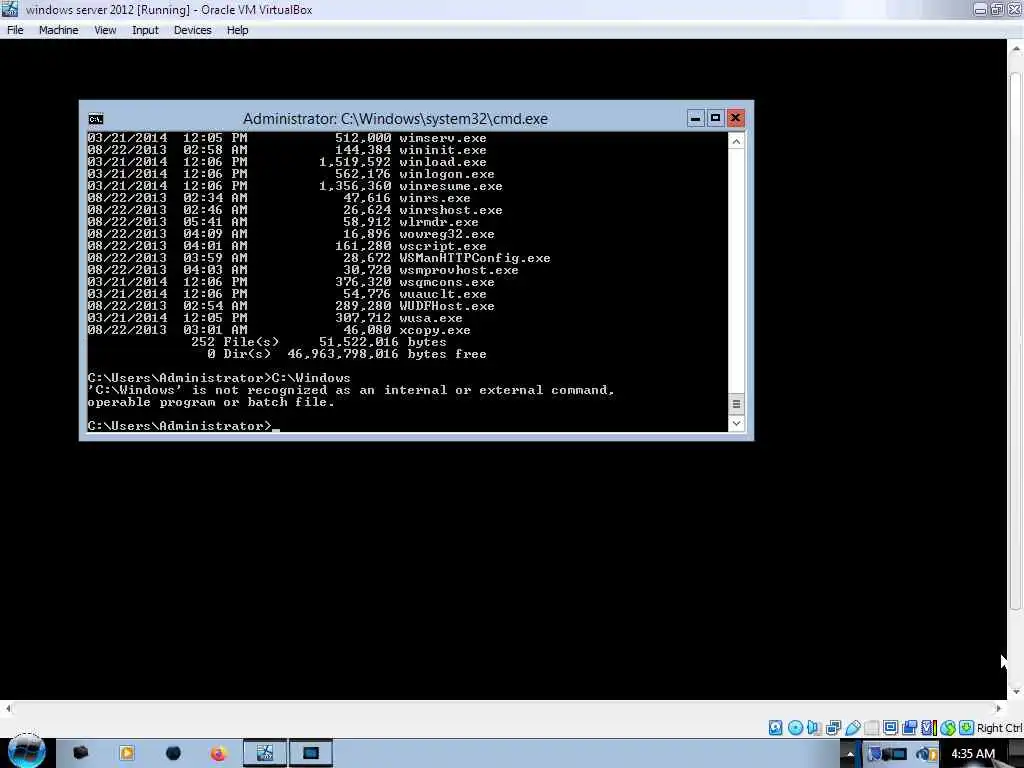Click the 'is not recognized' error line
Viewport: 1024px width, 768px height.
(351, 391)
